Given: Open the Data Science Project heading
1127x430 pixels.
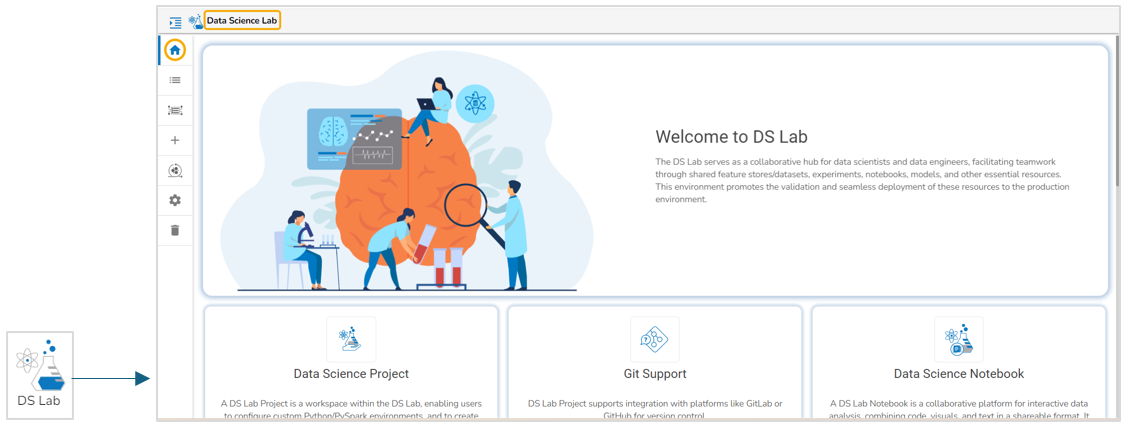Looking at the screenshot, I should click(x=351, y=374).
